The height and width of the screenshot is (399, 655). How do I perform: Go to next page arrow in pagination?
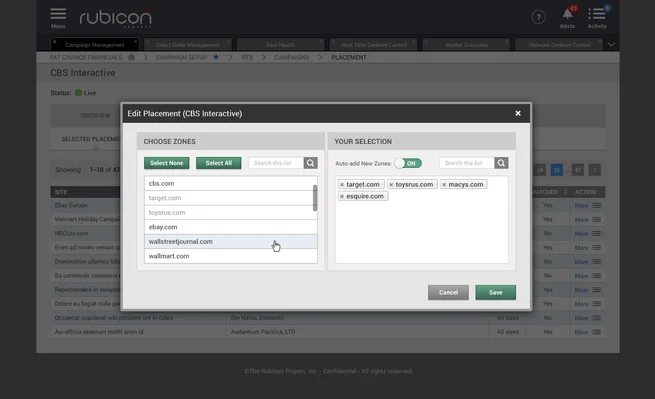(x=594, y=170)
